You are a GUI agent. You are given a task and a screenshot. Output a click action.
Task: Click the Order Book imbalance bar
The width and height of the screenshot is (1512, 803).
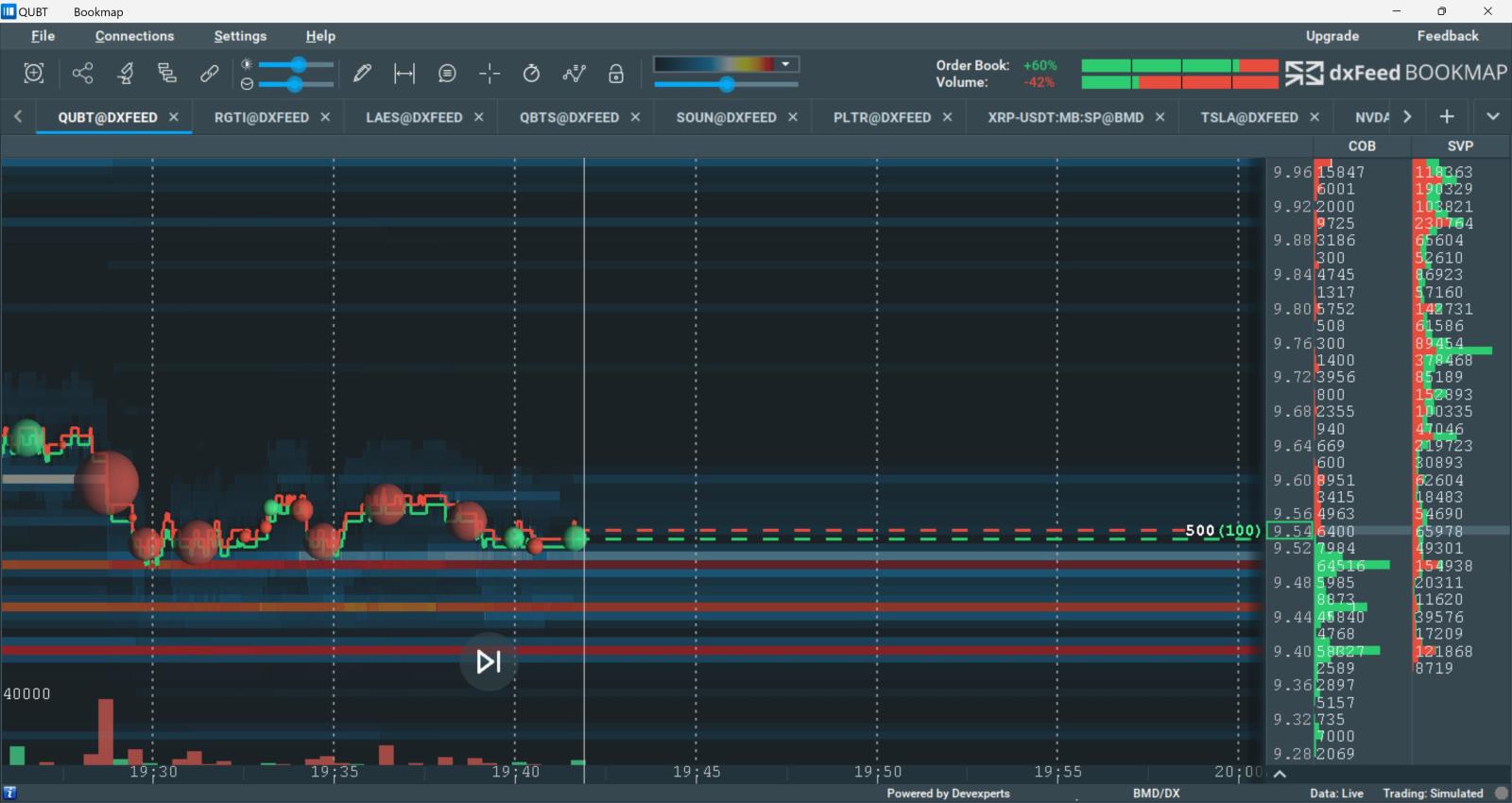[x=1179, y=65]
